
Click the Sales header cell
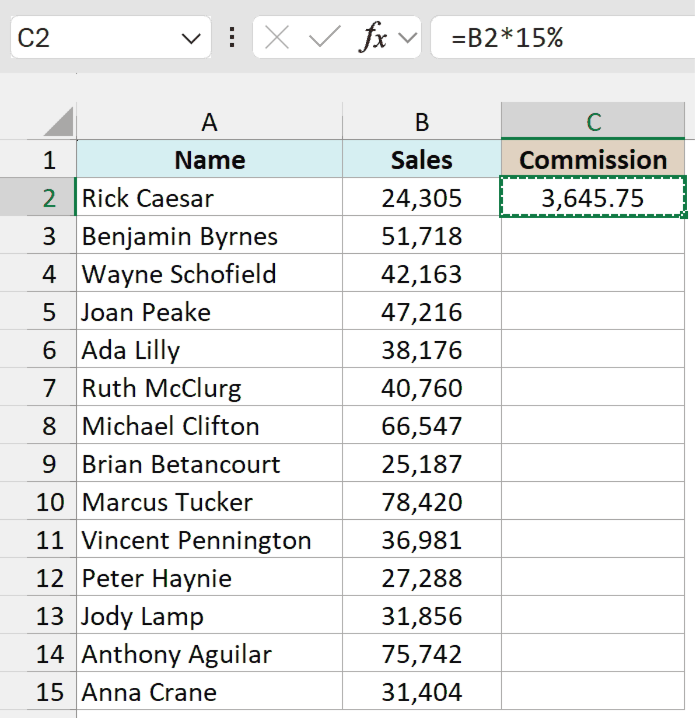coord(422,159)
